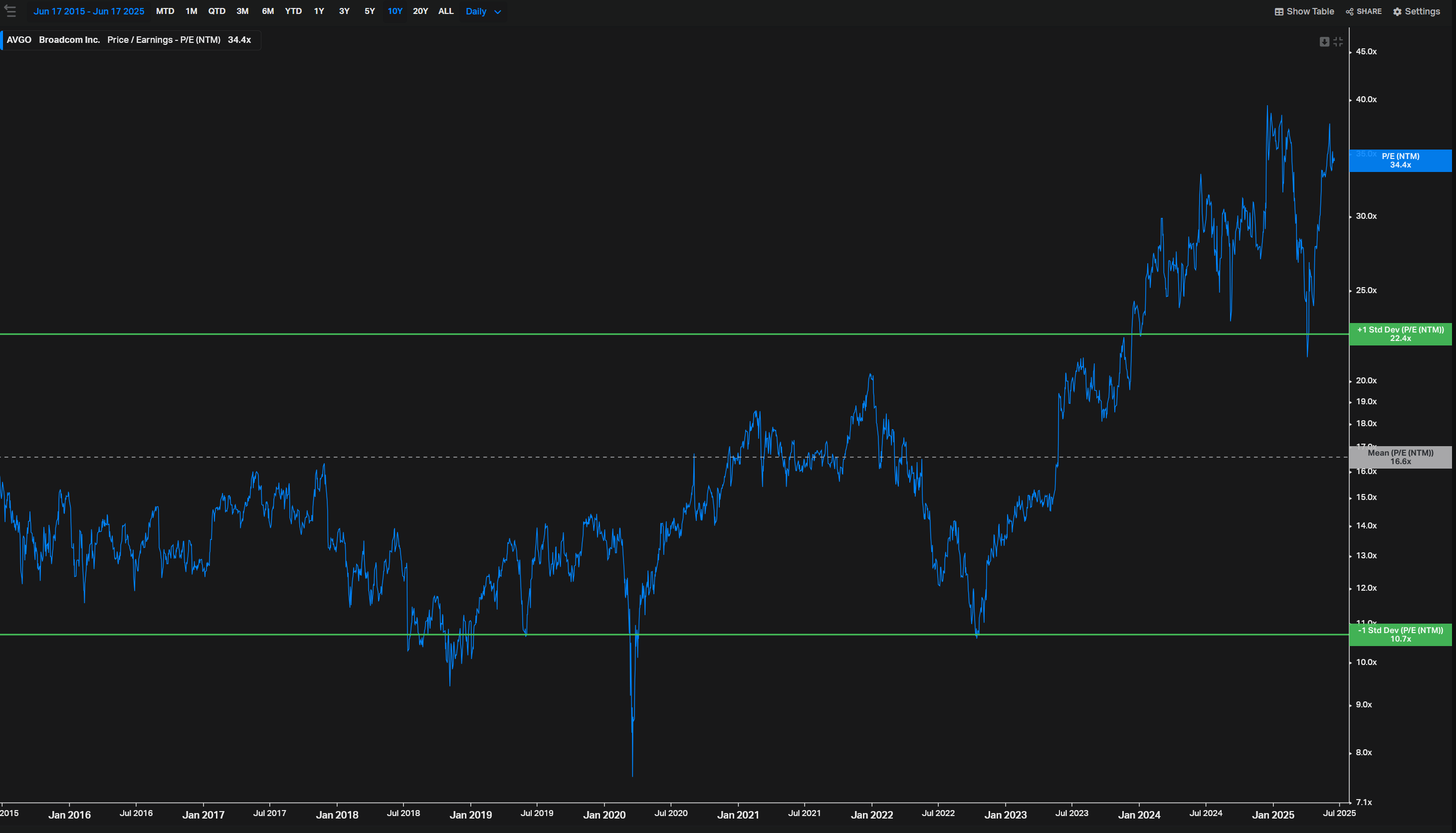Select the ALL time range
The image size is (1456, 833).
point(446,11)
